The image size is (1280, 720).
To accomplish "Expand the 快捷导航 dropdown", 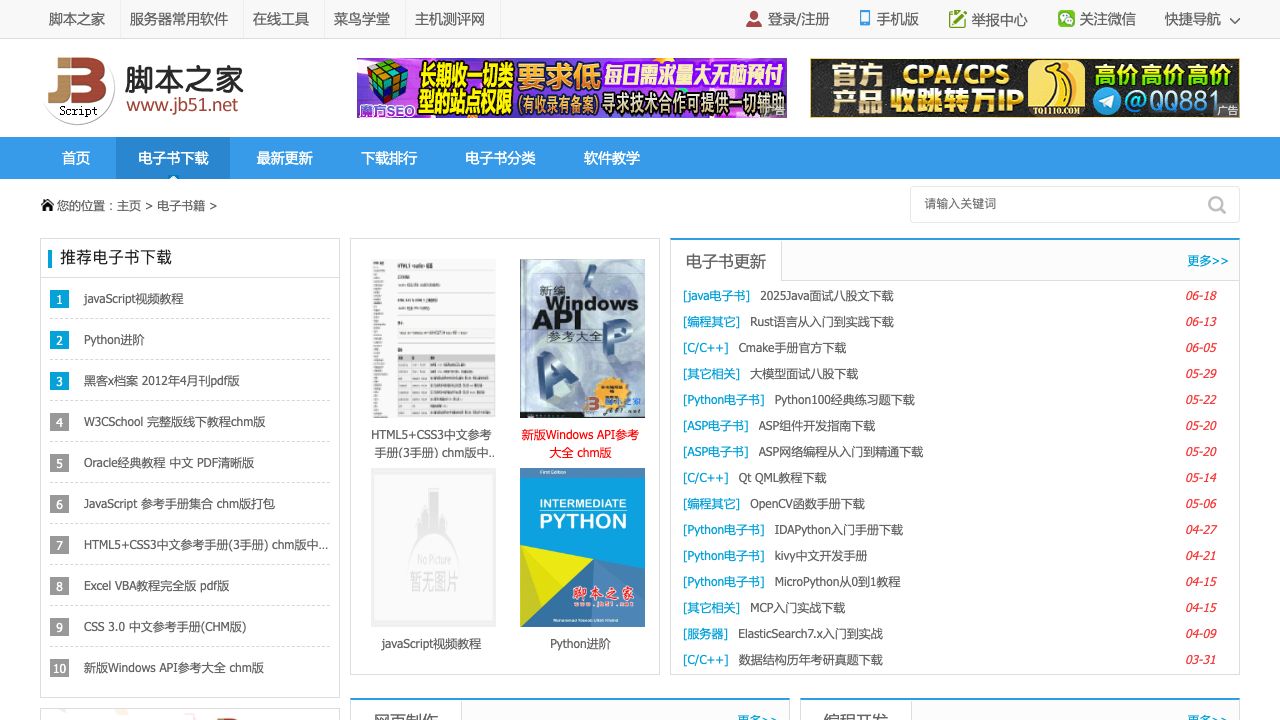I will pos(1234,20).
